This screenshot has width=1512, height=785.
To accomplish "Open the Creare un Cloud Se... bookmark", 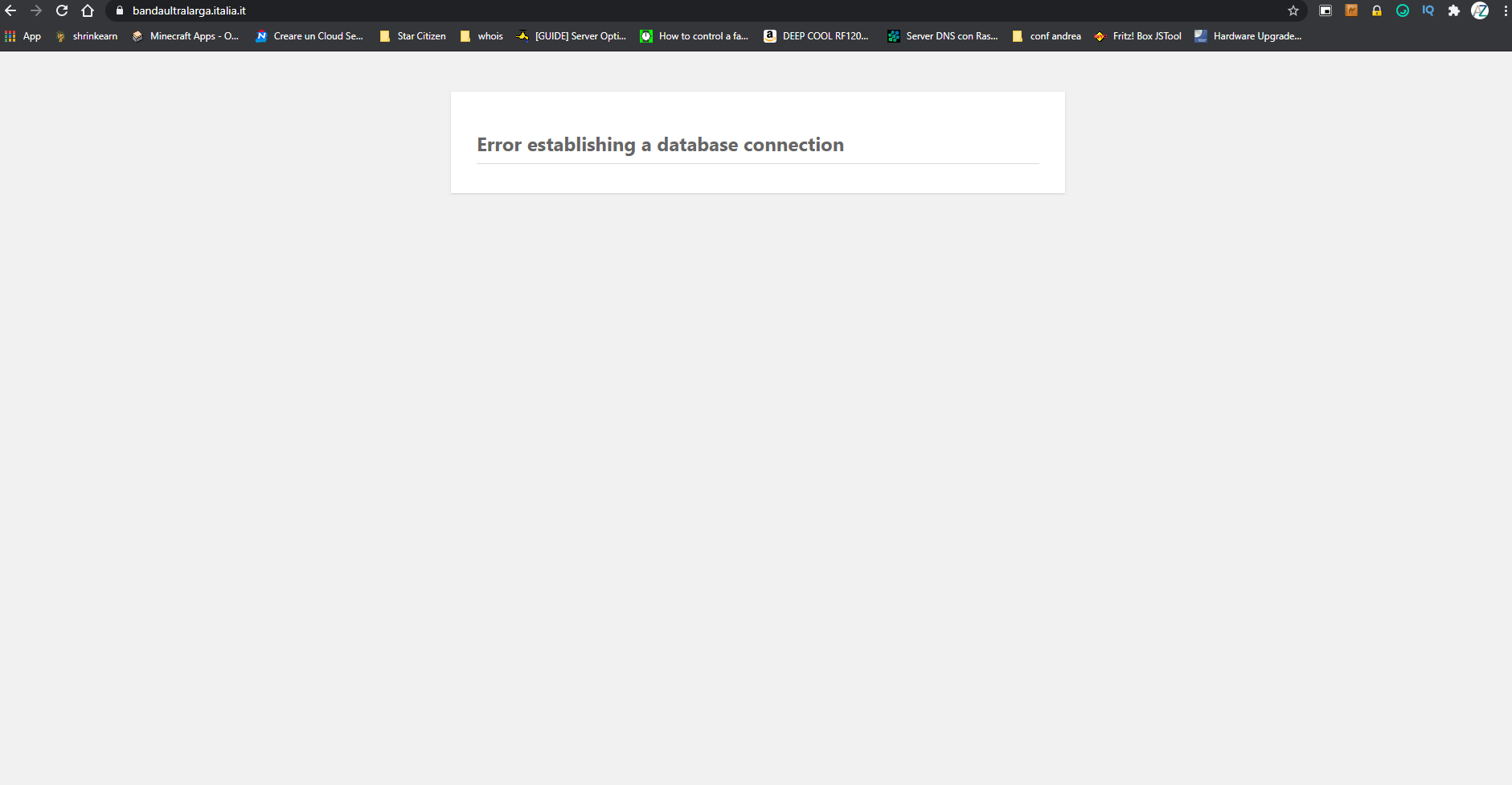I will click(x=309, y=36).
